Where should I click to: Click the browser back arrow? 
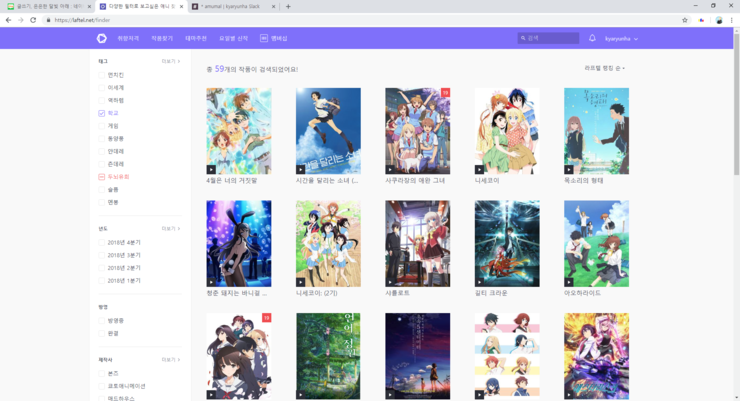tap(8, 20)
